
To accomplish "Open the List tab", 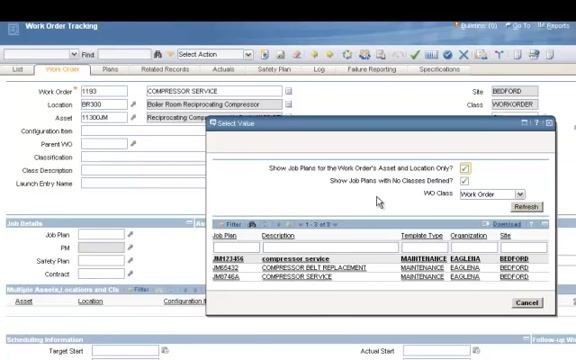I will coord(18,69).
